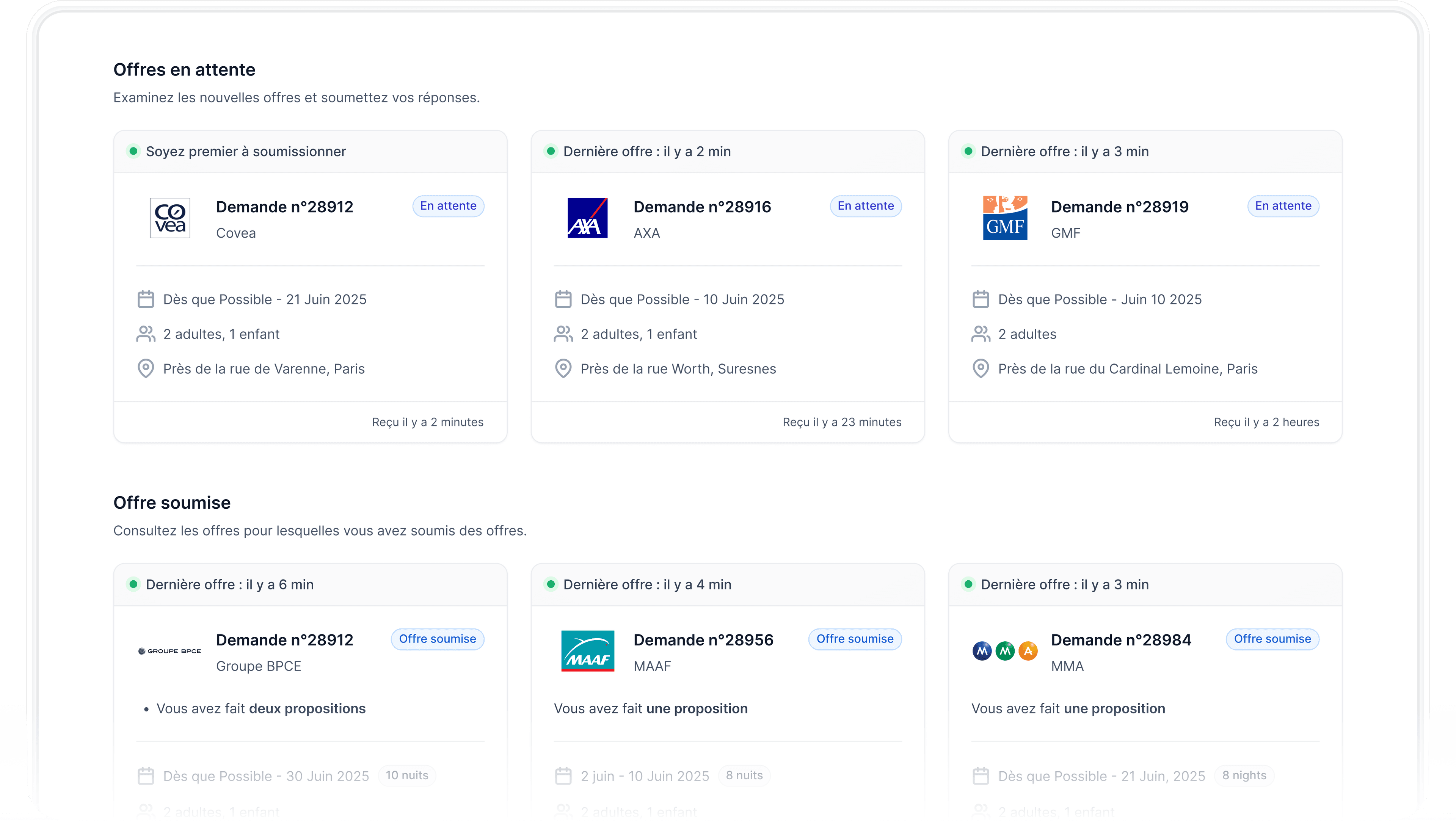Open Demande n°28916 from AXA
Image resolution: width=1456 pixels, height=821 pixels.
point(702,207)
